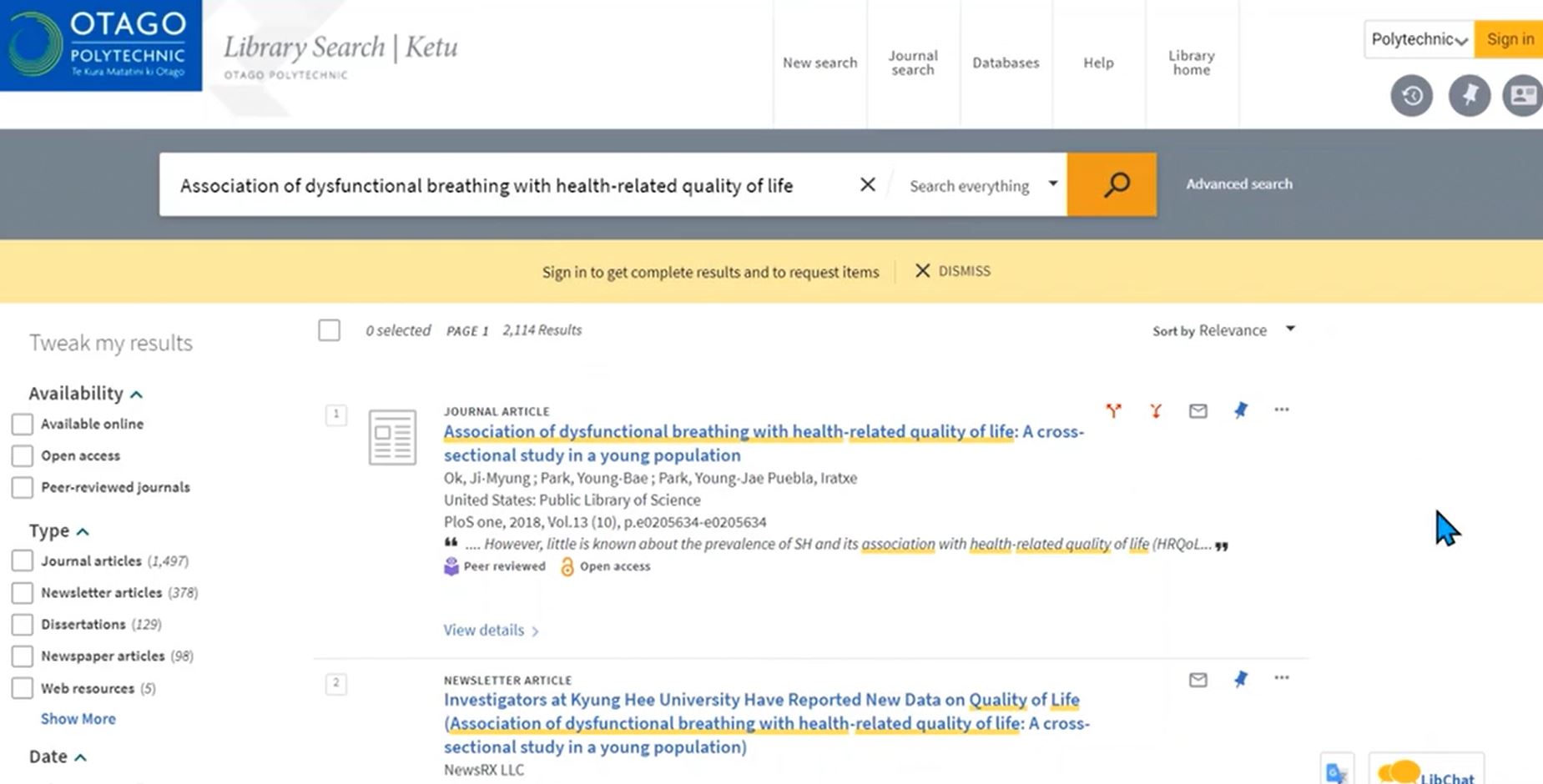Click the journal article document thumbnail icon

(x=392, y=437)
